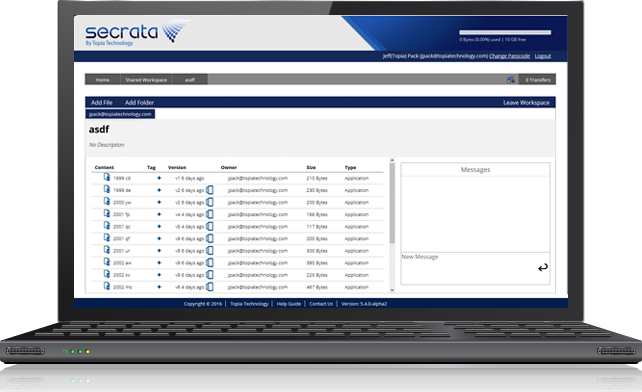Open version history icon for 2001 ur
Image resolution: width=642 pixels, height=392 pixels.
210,250
